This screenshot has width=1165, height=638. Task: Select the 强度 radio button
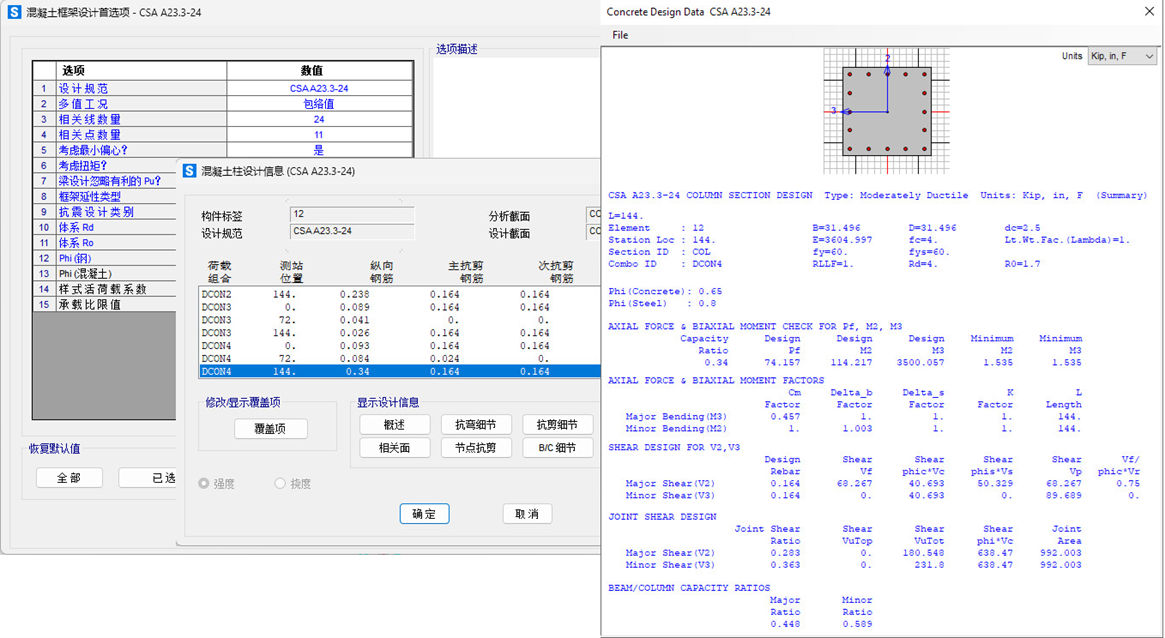tap(204, 484)
